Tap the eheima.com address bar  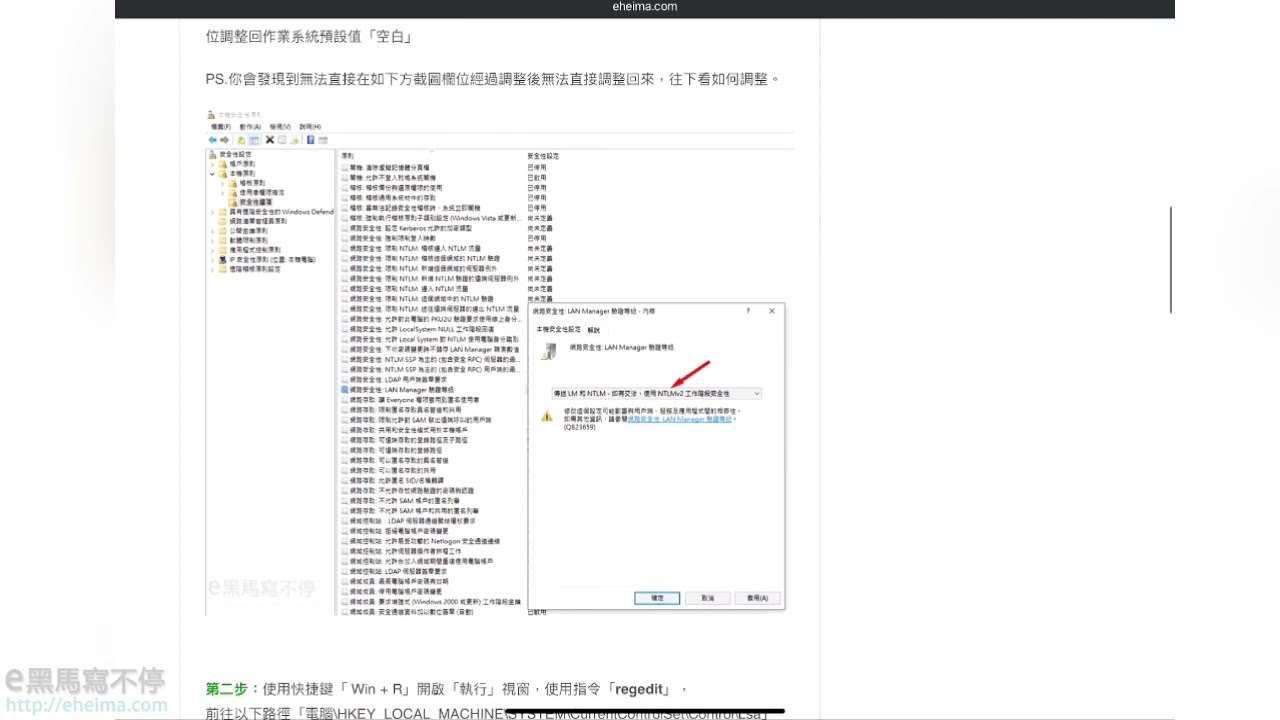[x=645, y=7]
